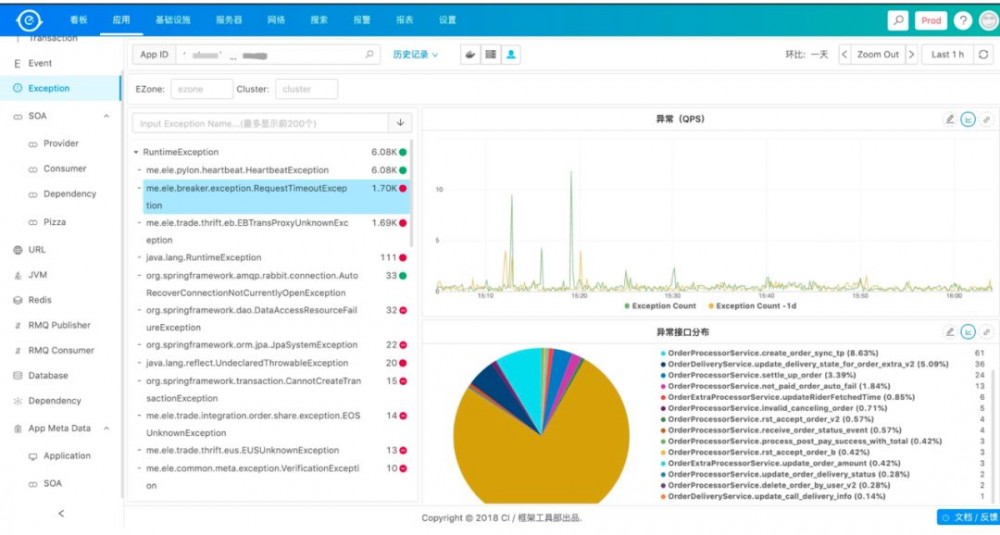The image size is (1000, 535).
Task: Focus the Input Exception Name search field
Action: [261, 123]
